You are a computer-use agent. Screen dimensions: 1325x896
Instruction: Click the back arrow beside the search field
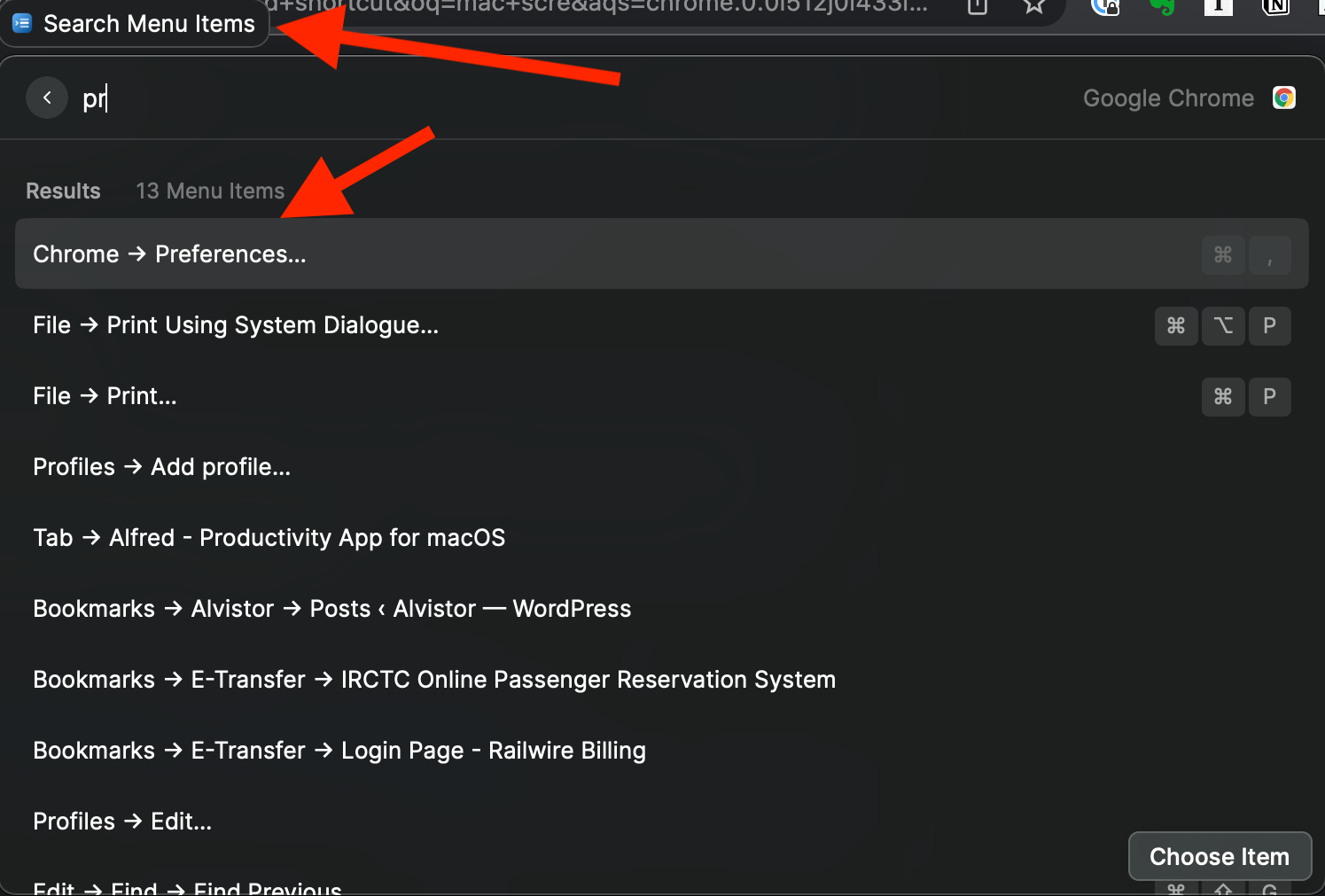(47, 97)
